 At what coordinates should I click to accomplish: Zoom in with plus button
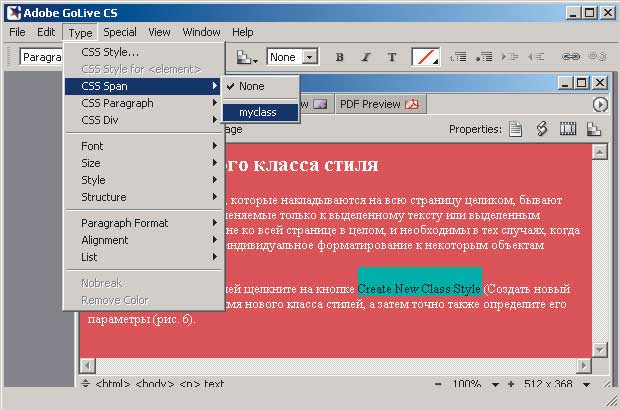[511, 384]
